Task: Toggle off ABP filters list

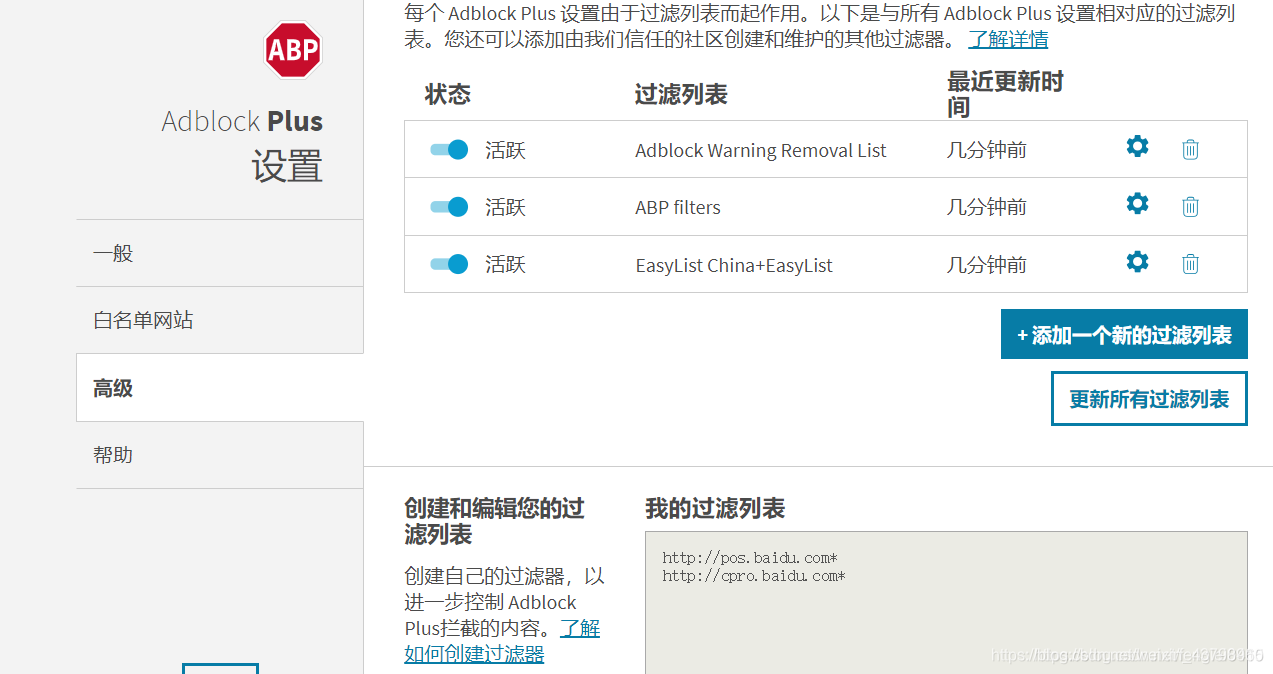Action: (x=449, y=207)
